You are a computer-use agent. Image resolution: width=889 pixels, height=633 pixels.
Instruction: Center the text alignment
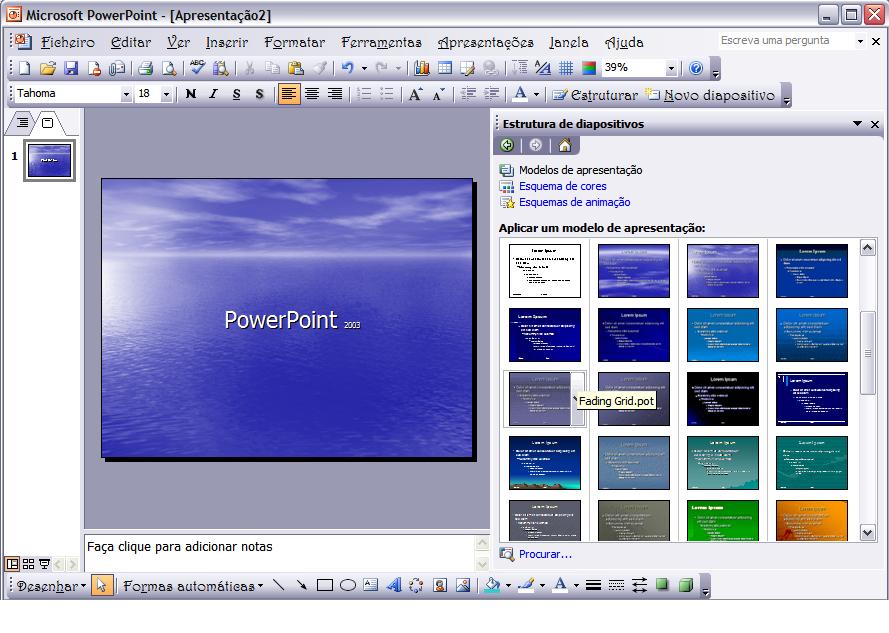[312, 94]
